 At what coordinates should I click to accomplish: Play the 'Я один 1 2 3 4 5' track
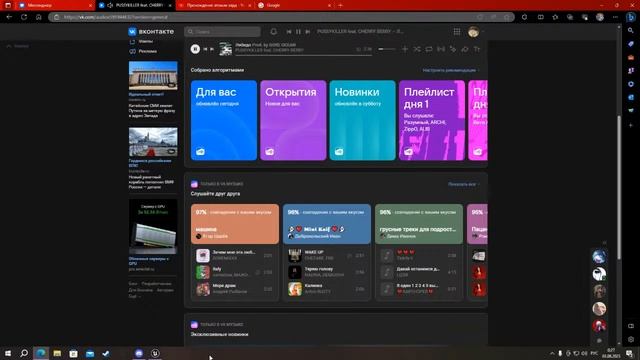pyautogui.click(x=419, y=289)
